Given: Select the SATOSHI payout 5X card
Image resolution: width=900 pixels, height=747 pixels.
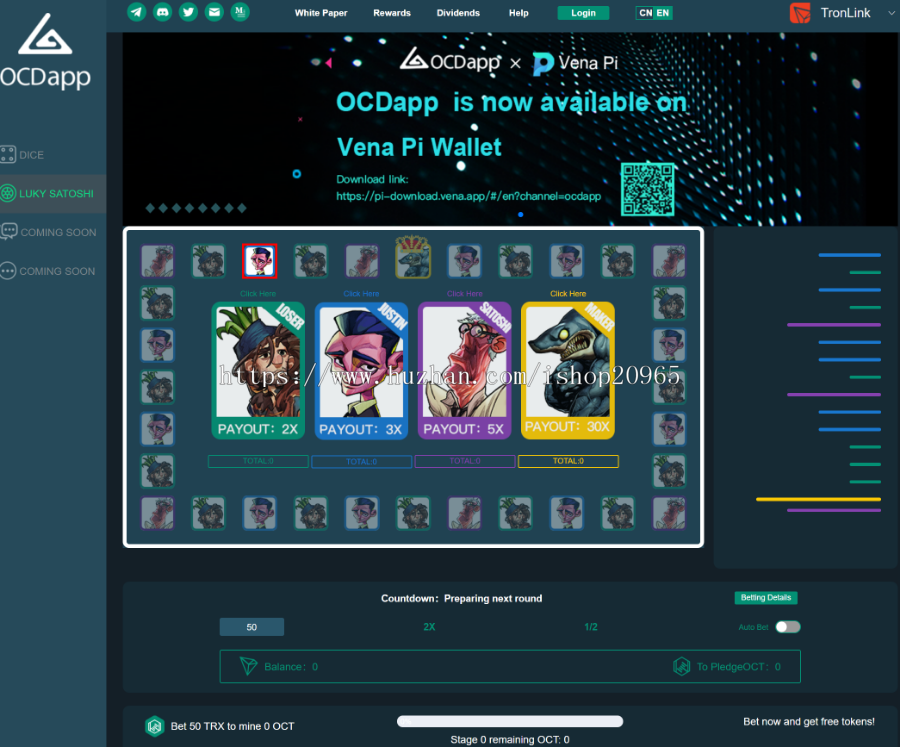Looking at the screenshot, I should point(464,370).
